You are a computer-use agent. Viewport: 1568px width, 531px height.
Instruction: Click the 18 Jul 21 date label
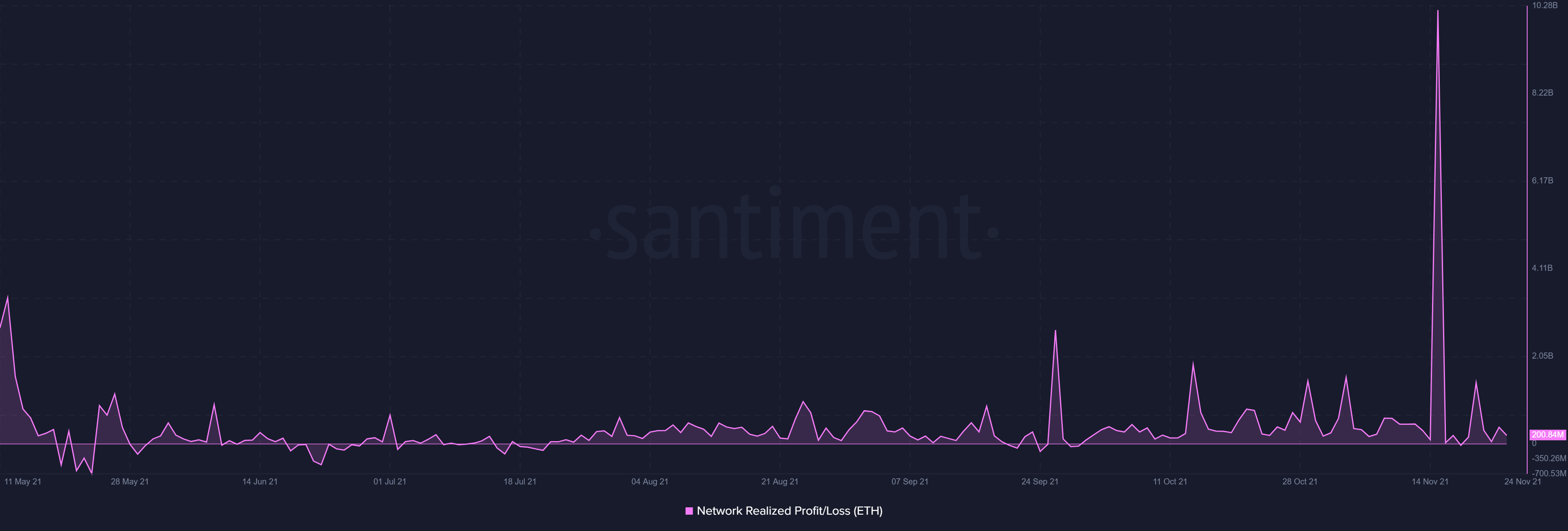(520, 482)
